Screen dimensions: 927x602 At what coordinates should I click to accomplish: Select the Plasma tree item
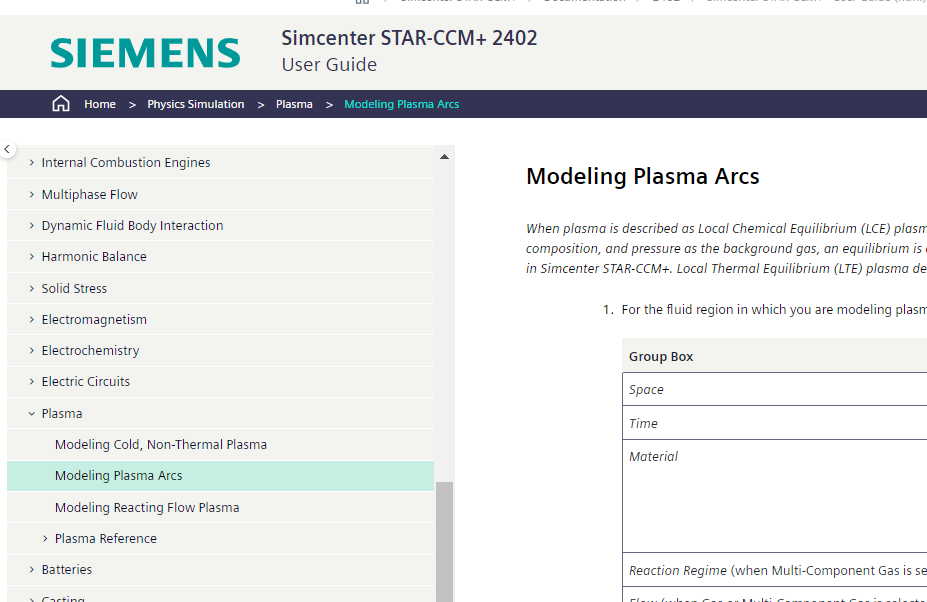pos(62,413)
